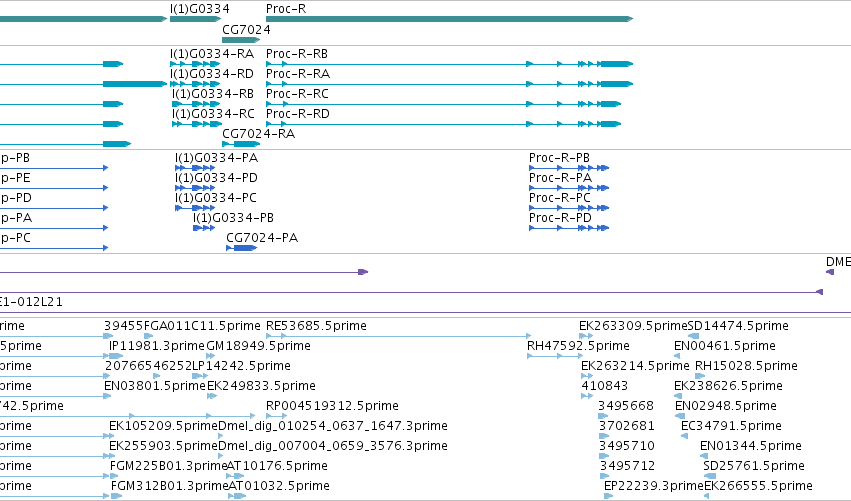The height and width of the screenshot is (501, 851).
Task: Click feature 3495668
Action: pyautogui.click(x=626, y=407)
